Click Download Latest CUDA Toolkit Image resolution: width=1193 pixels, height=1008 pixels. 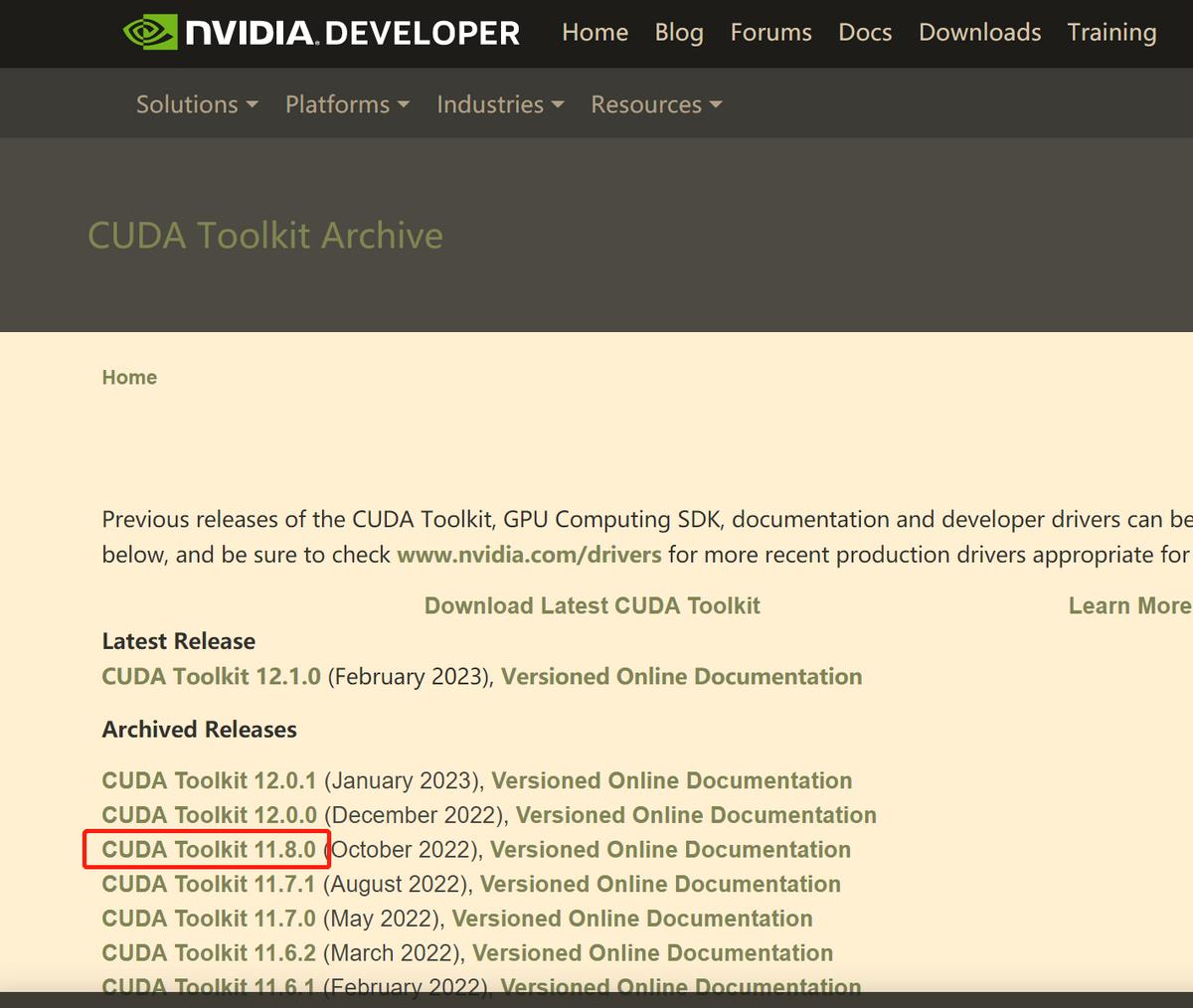click(x=592, y=606)
